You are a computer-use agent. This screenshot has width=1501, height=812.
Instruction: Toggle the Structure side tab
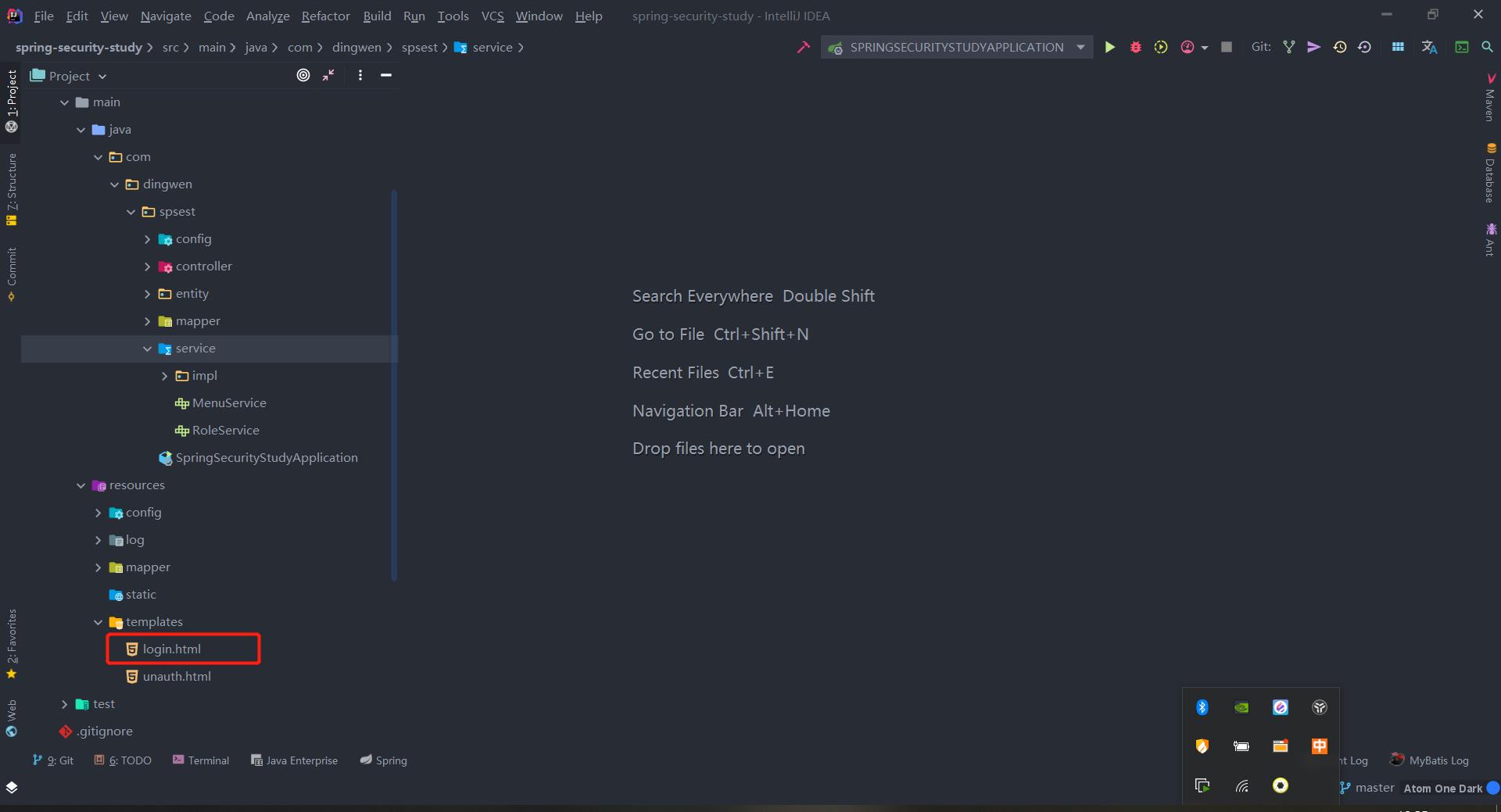[12, 189]
